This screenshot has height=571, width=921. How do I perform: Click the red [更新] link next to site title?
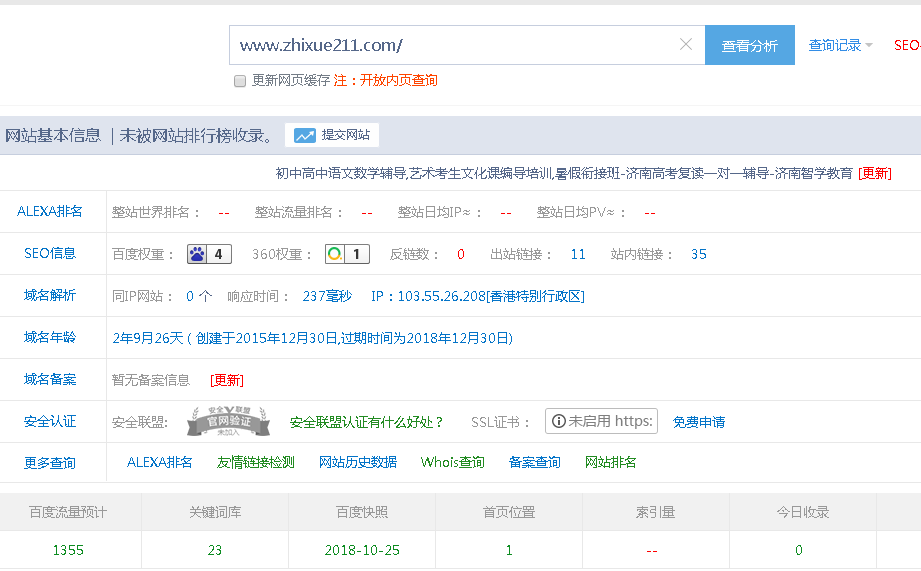pos(875,173)
